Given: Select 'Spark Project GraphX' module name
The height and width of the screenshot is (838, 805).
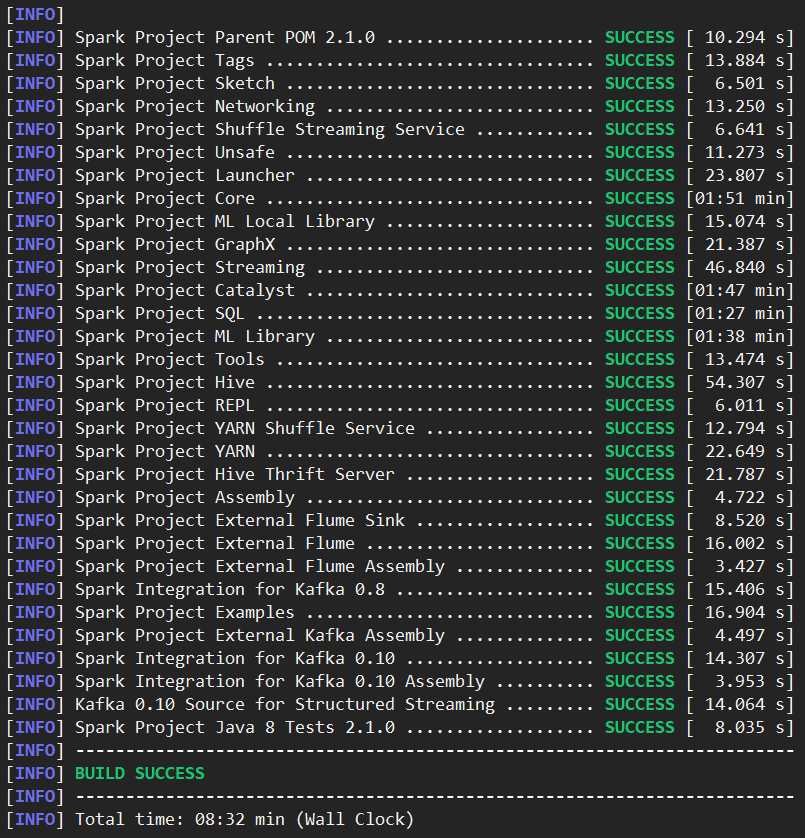Looking at the screenshot, I should 175,245.
